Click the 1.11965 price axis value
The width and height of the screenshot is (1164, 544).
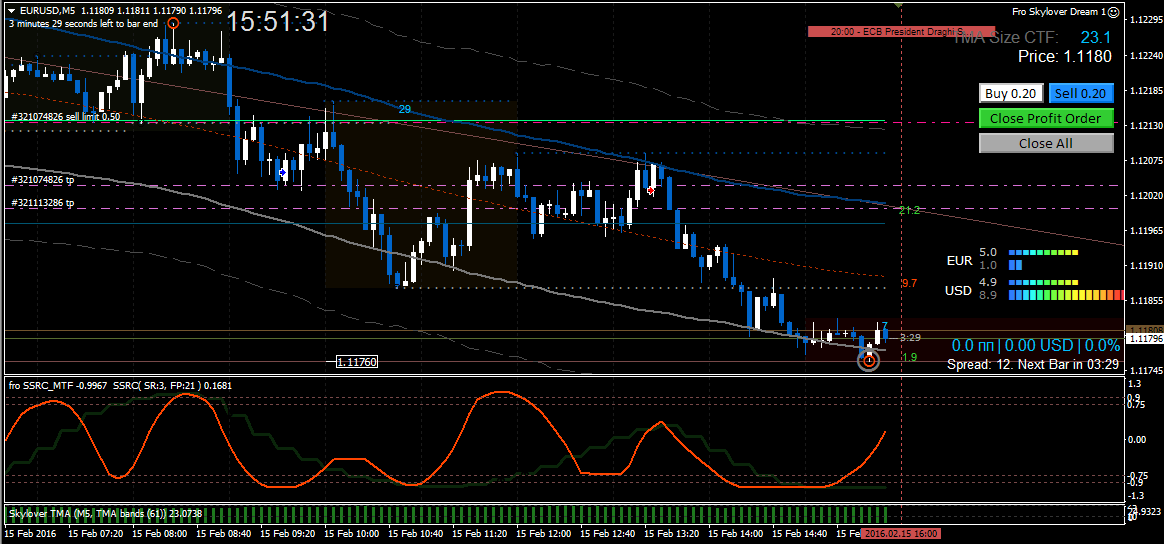1145,231
